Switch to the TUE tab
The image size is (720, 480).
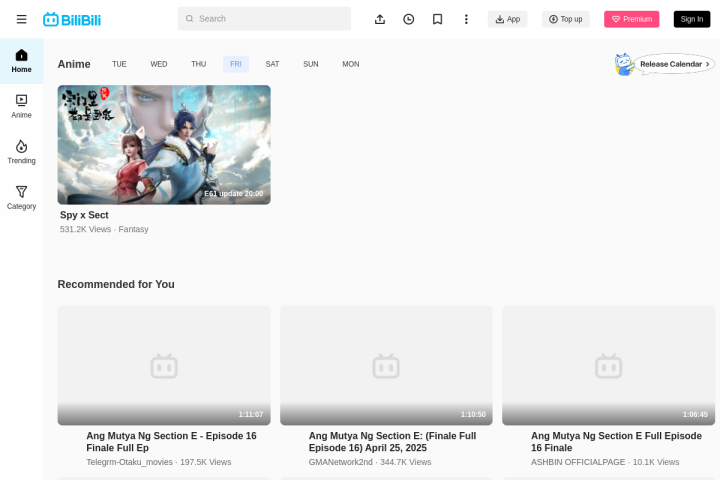click(119, 64)
